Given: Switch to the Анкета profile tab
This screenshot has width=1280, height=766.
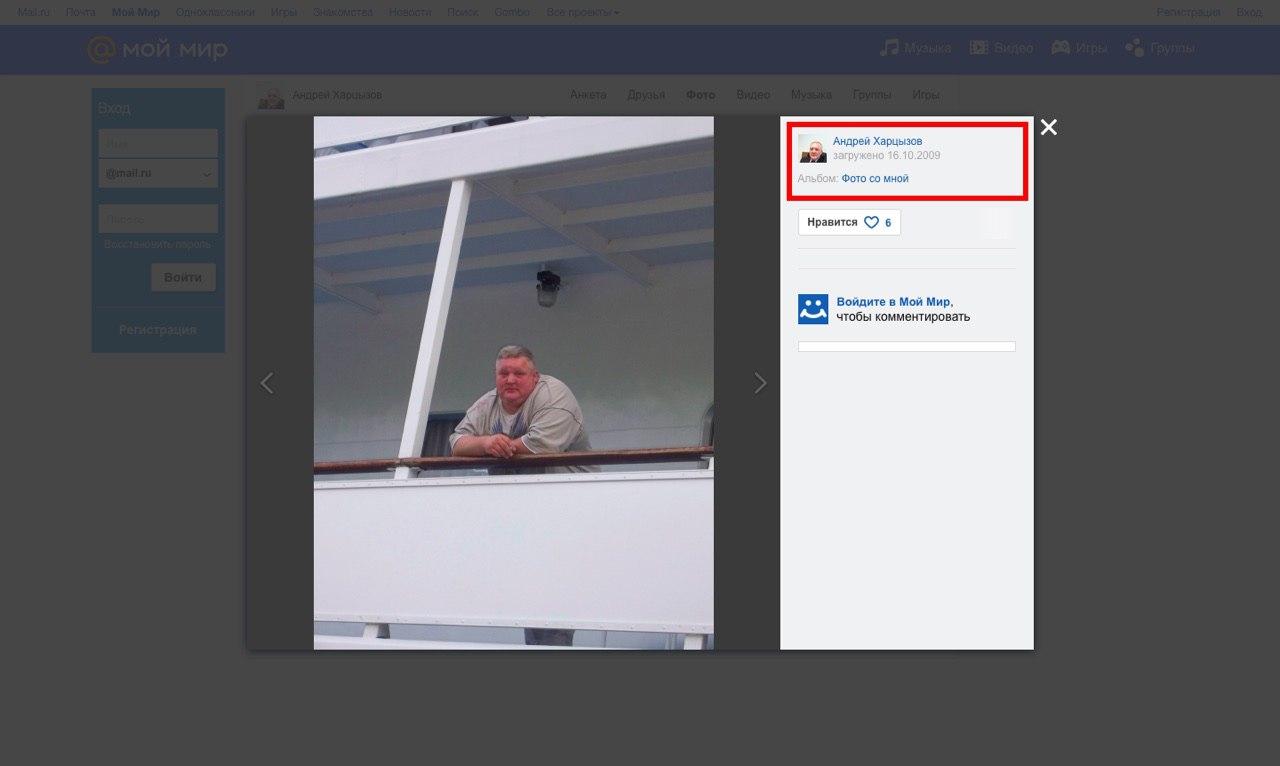Looking at the screenshot, I should point(588,95).
